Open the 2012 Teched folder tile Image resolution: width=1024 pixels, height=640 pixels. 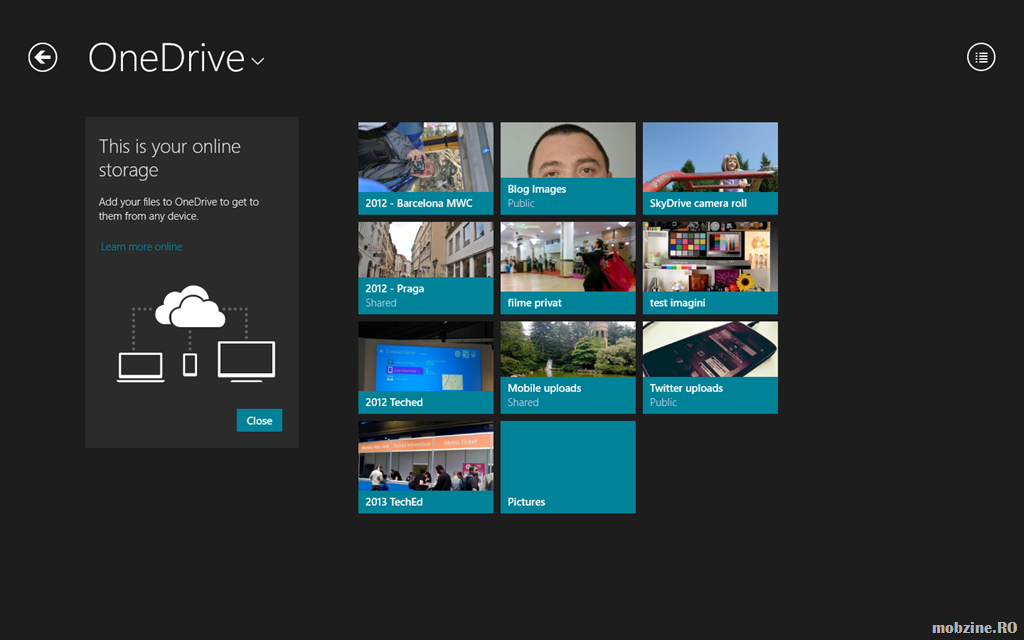(x=426, y=368)
